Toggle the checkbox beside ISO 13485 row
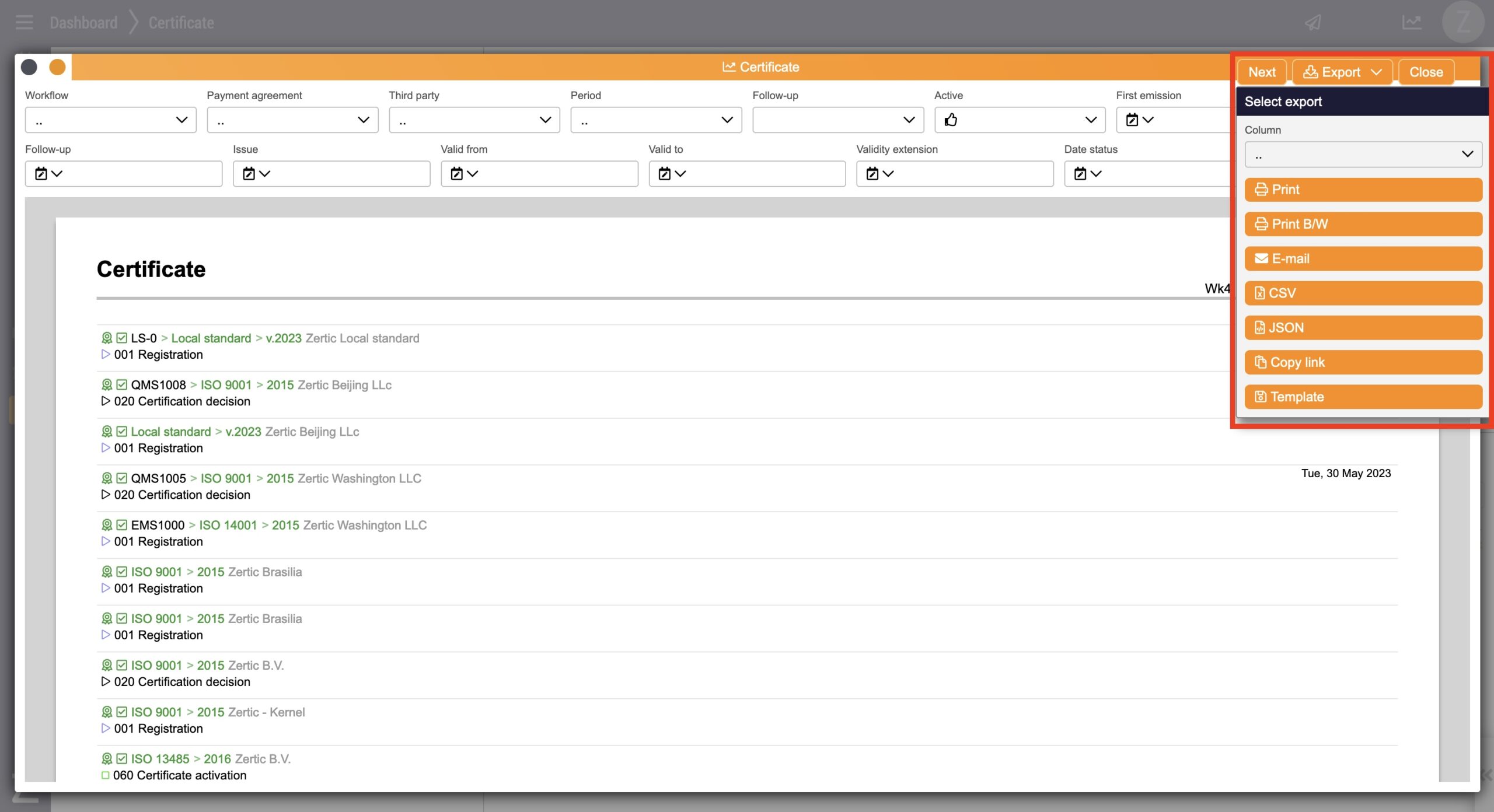Viewport: 1494px width, 812px height. coord(121,759)
